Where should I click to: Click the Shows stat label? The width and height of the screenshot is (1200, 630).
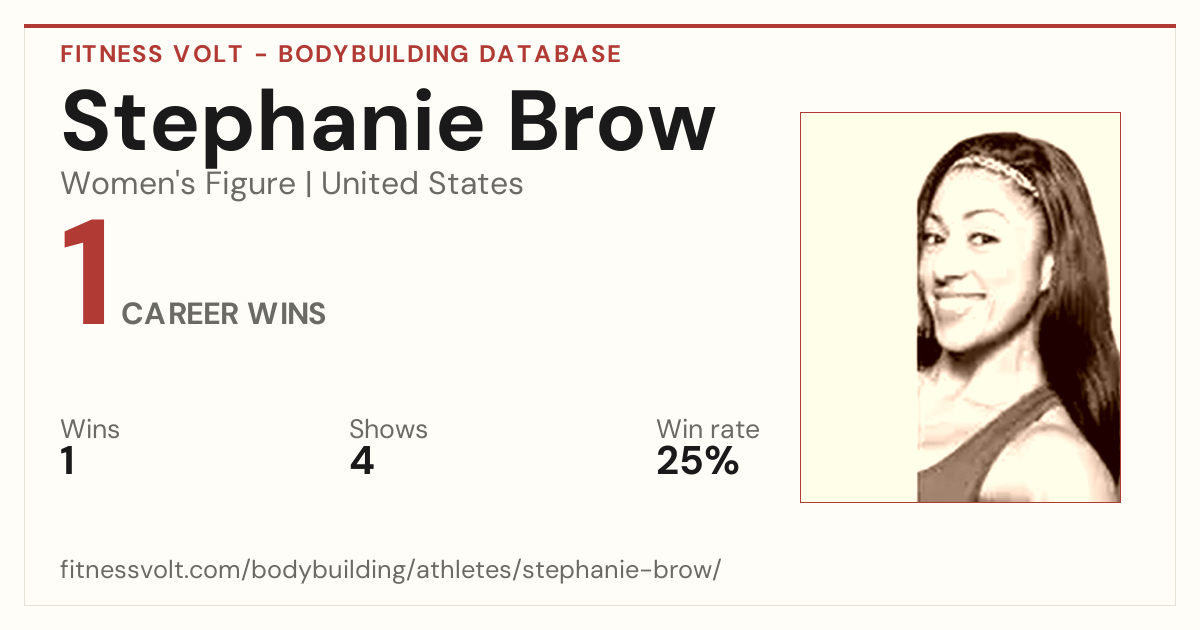tap(388, 430)
